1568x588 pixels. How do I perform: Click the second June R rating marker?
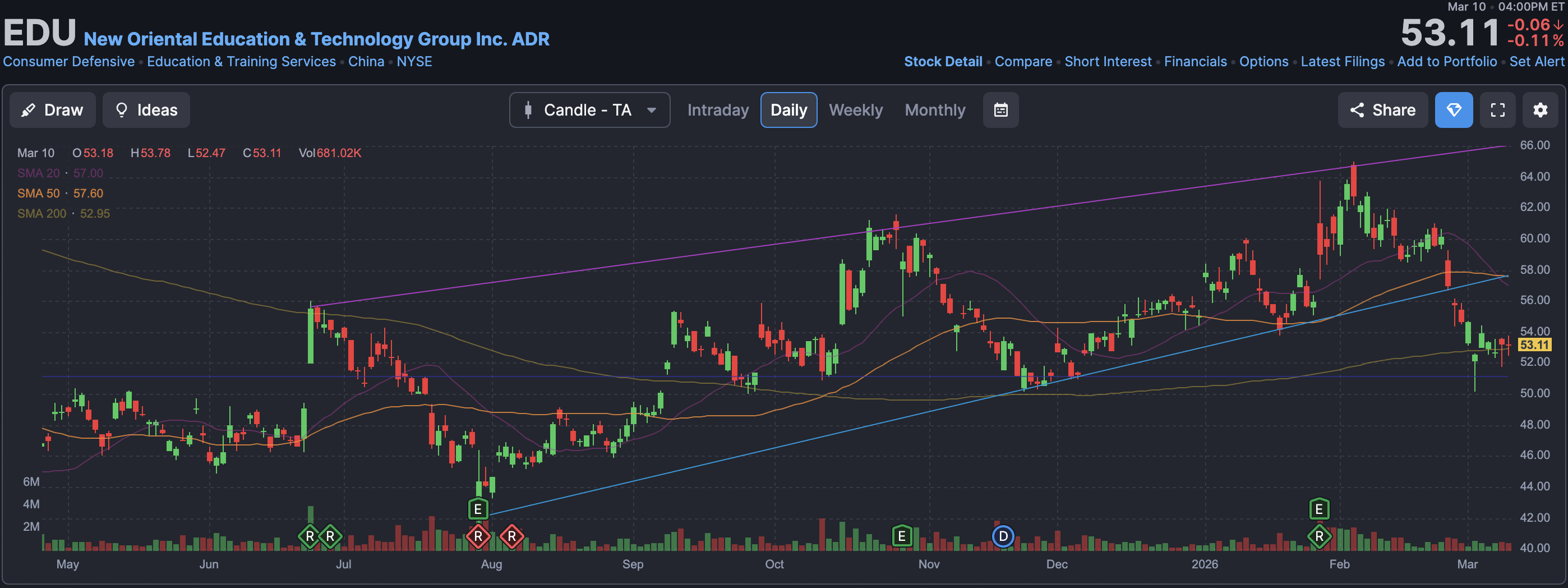[x=330, y=536]
